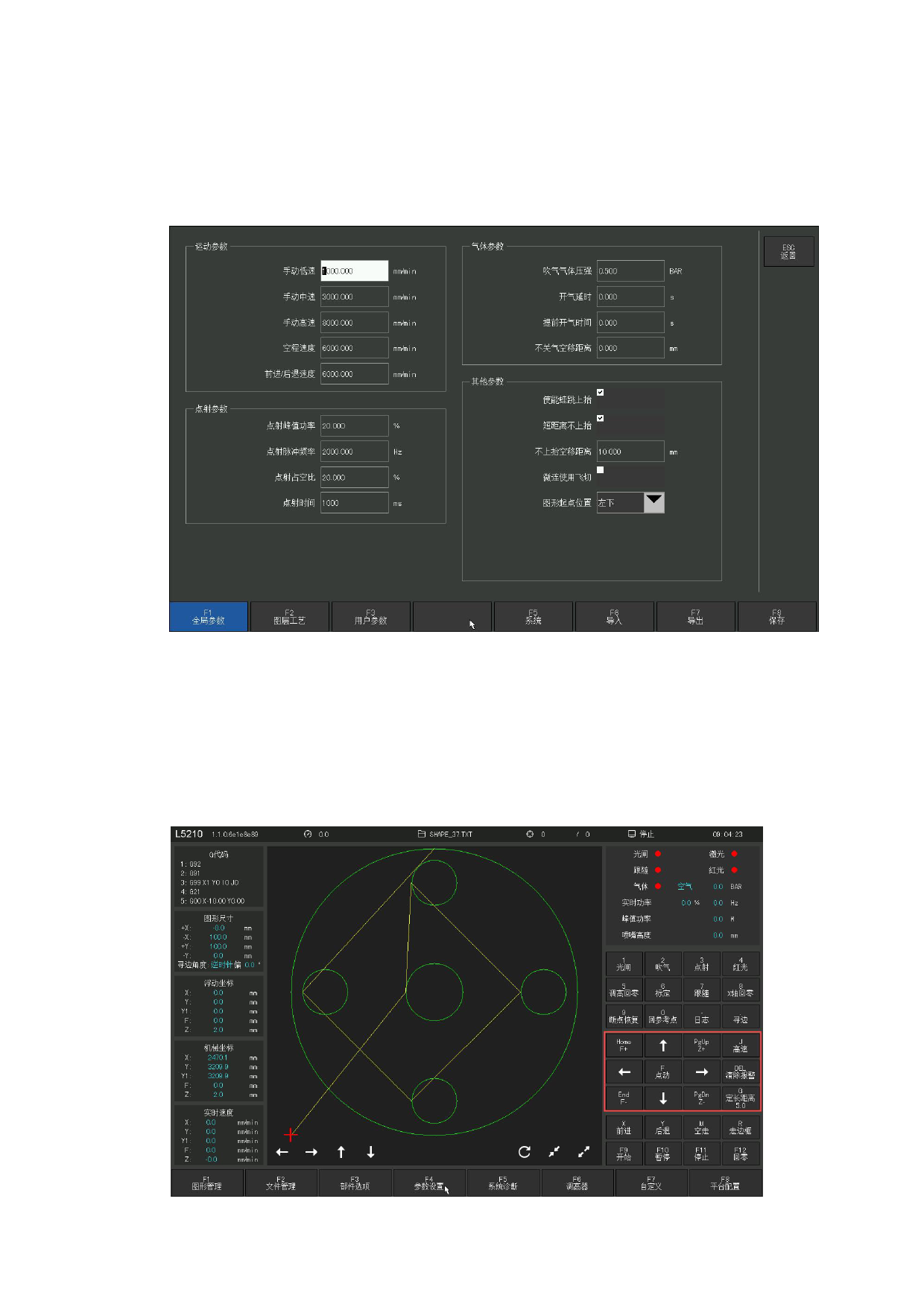Pan the drawing left with the canvas arrow
Viewport: 924px width, 1307px height.
tap(282, 1152)
